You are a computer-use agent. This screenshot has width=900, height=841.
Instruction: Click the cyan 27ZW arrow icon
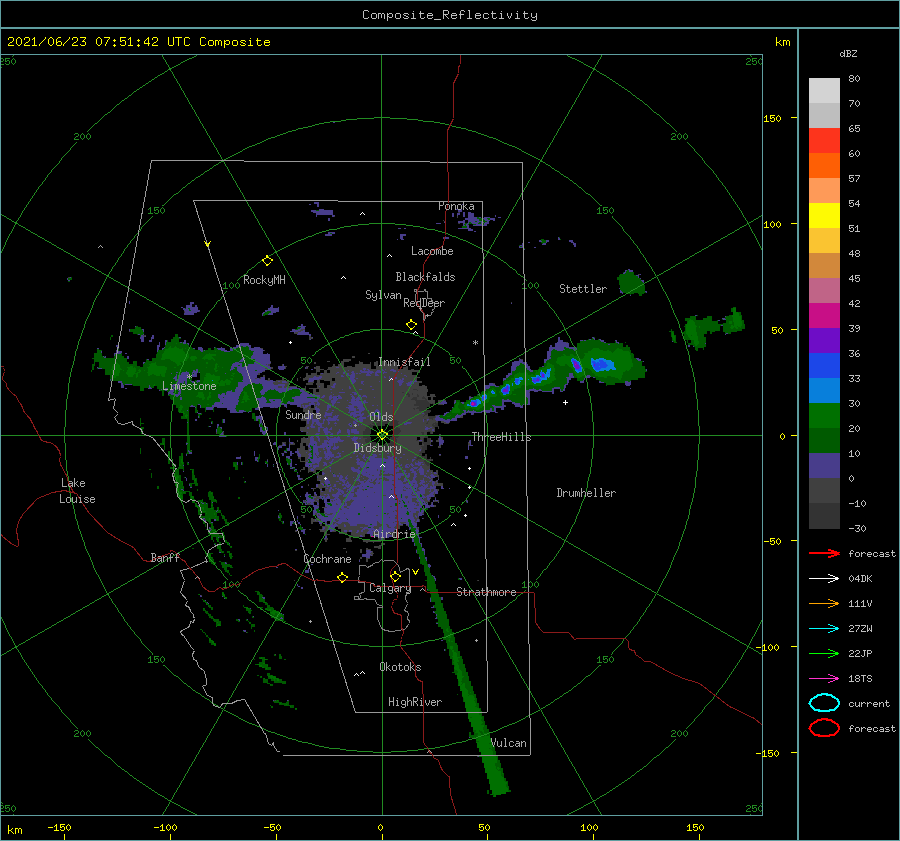pyautogui.click(x=824, y=629)
